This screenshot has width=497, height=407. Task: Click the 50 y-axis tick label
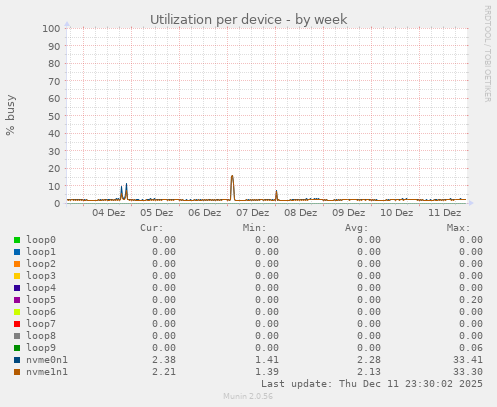pos(54,116)
